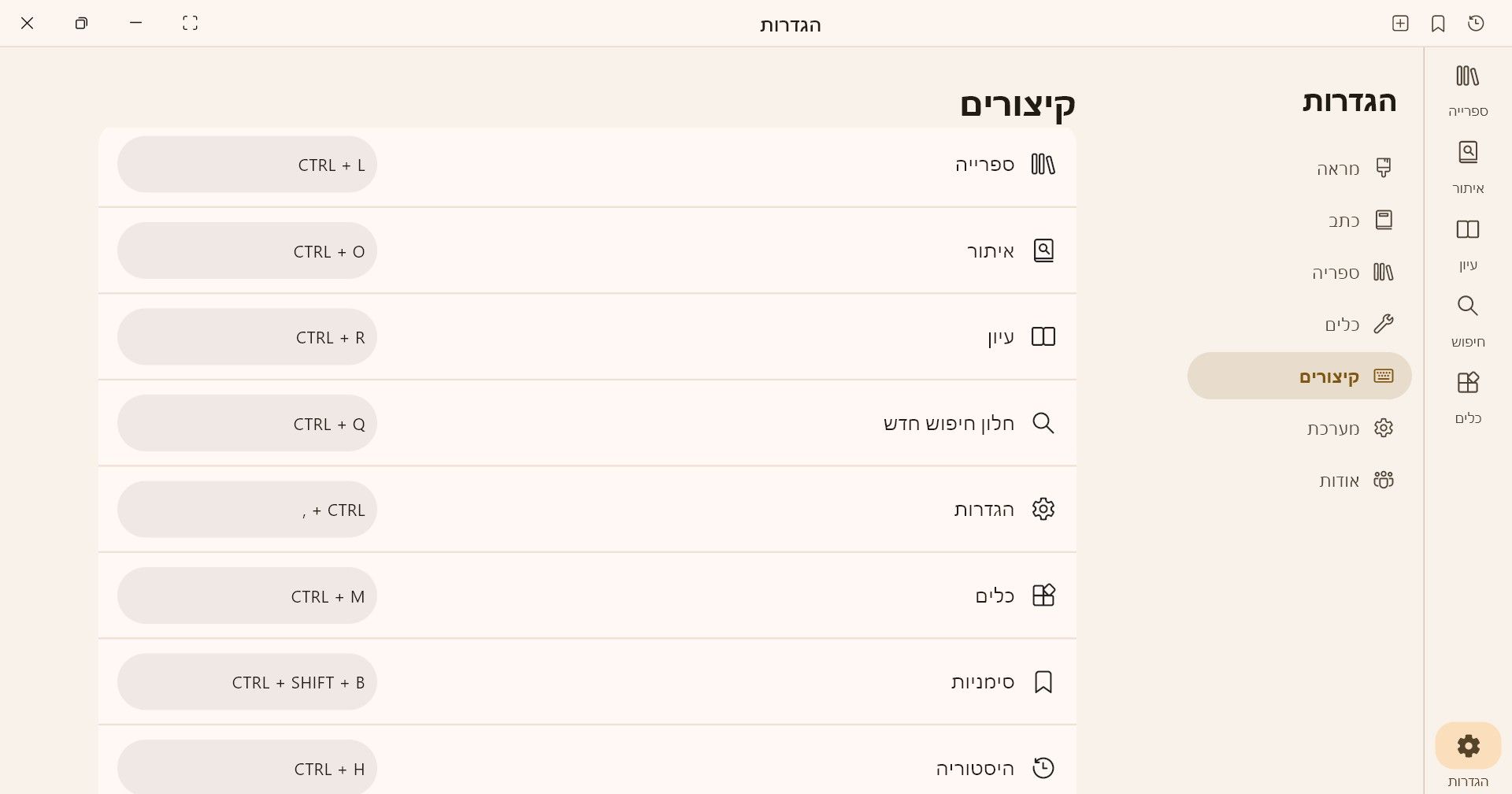Open the עיון reading view sidebar icon

tap(1468, 243)
